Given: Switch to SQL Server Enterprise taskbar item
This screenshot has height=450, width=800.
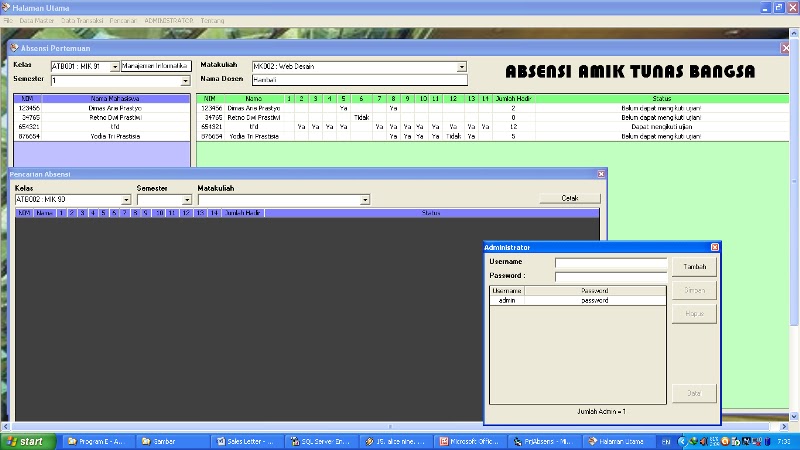Looking at the screenshot, I should pos(321,441).
